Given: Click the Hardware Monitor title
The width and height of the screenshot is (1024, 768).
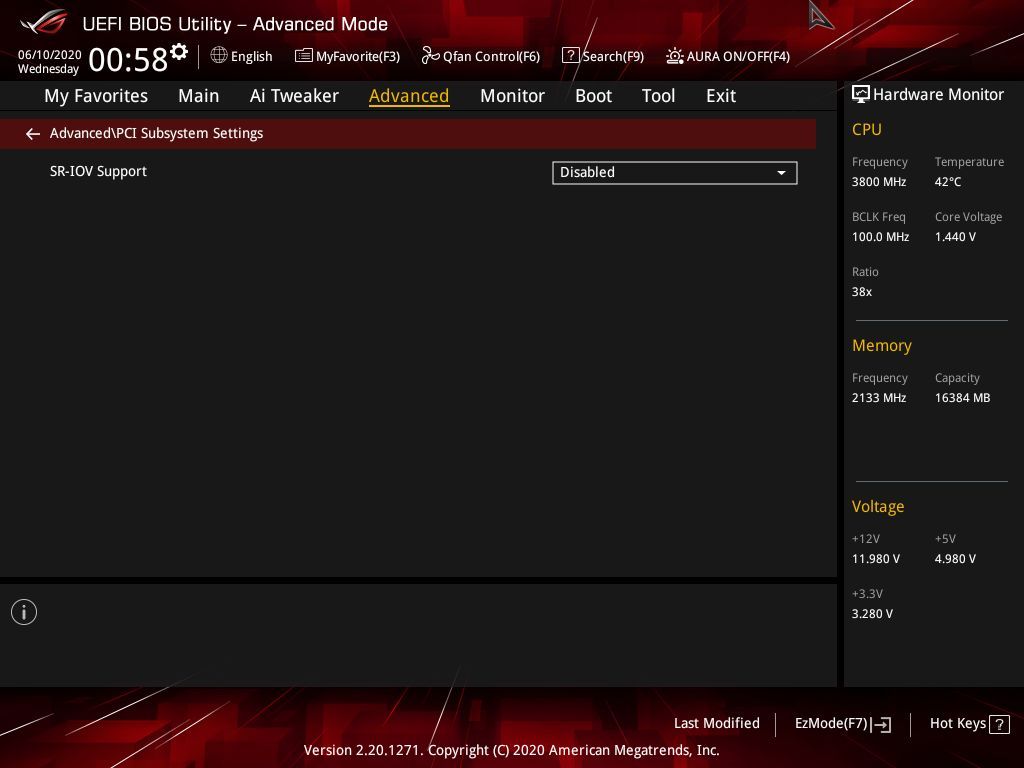Looking at the screenshot, I should pyautogui.click(x=938, y=95).
